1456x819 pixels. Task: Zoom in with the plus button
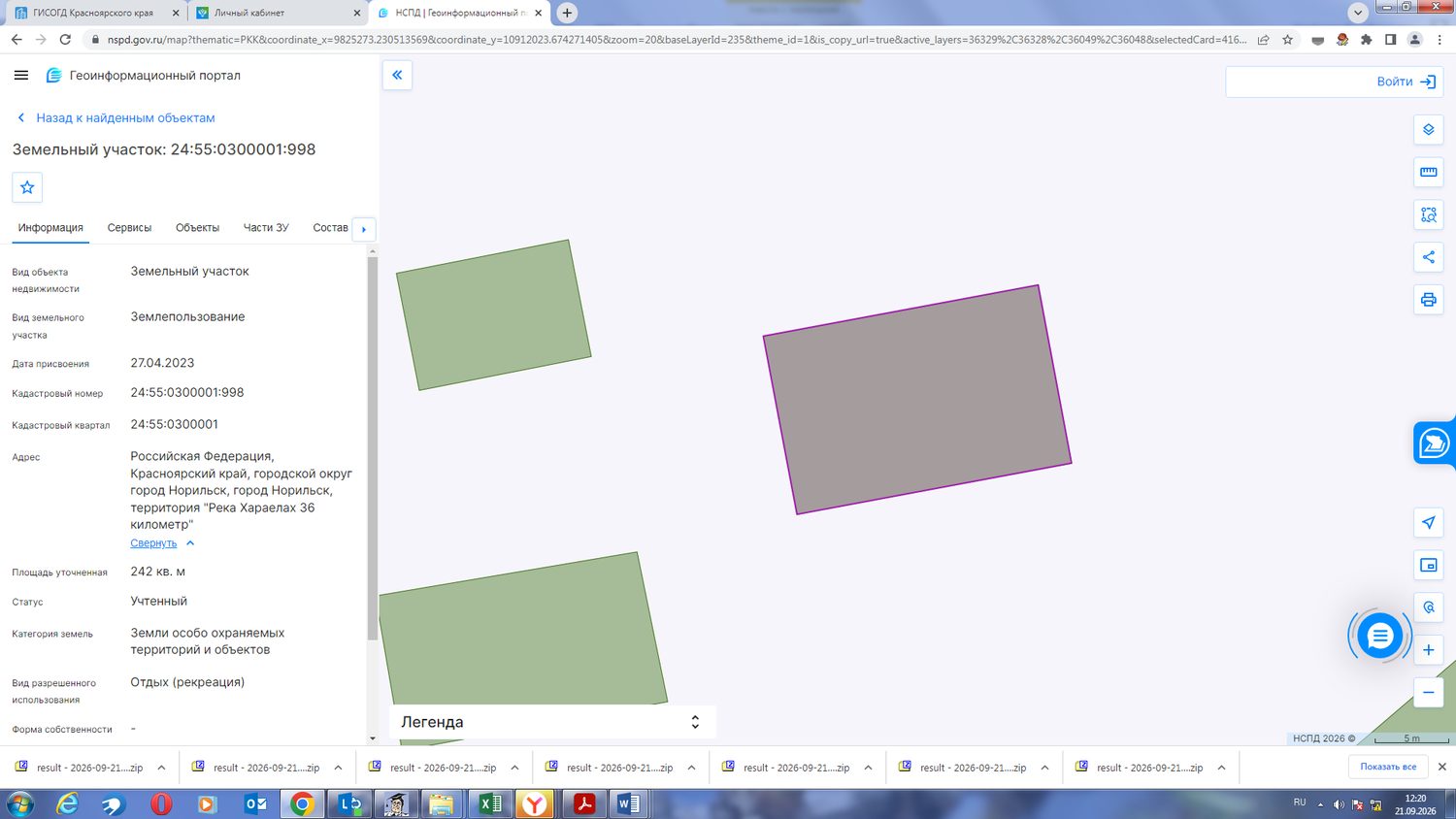tap(1429, 650)
